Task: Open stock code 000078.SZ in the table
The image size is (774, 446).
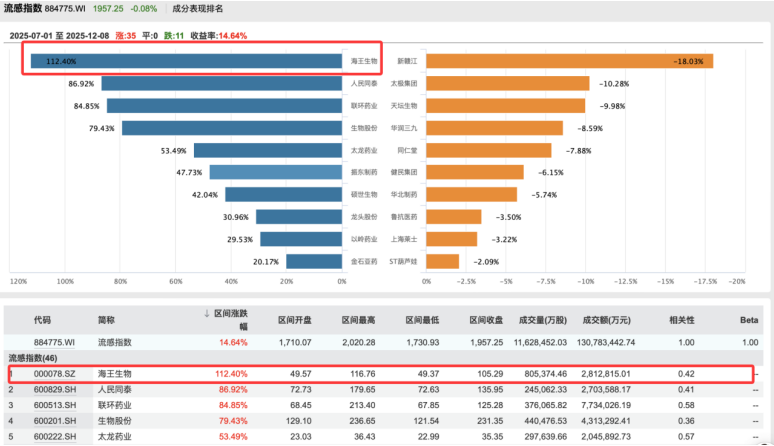Action: [54, 373]
